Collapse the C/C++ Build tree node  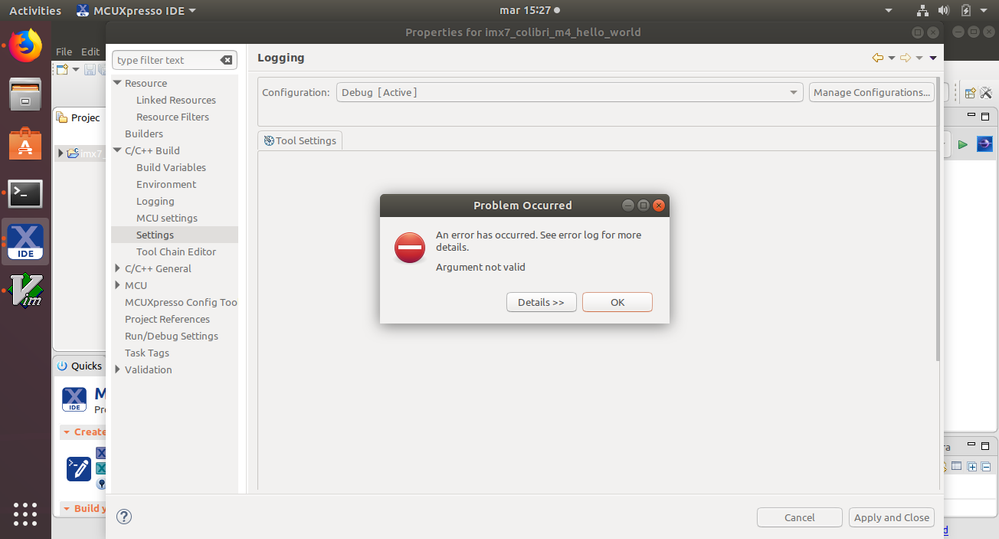pos(117,150)
